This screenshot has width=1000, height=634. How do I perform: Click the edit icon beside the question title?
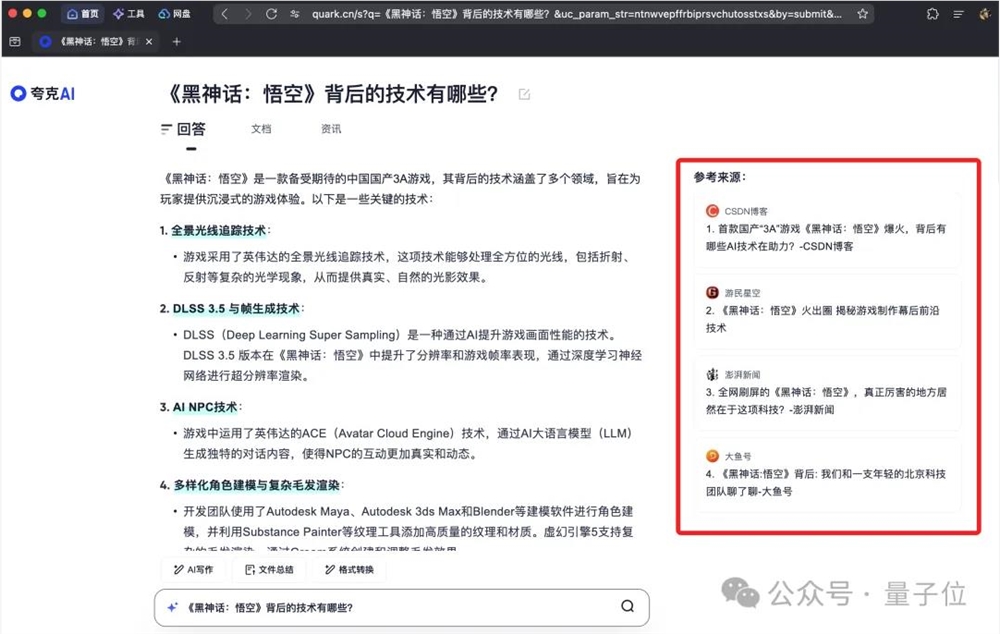525,93
